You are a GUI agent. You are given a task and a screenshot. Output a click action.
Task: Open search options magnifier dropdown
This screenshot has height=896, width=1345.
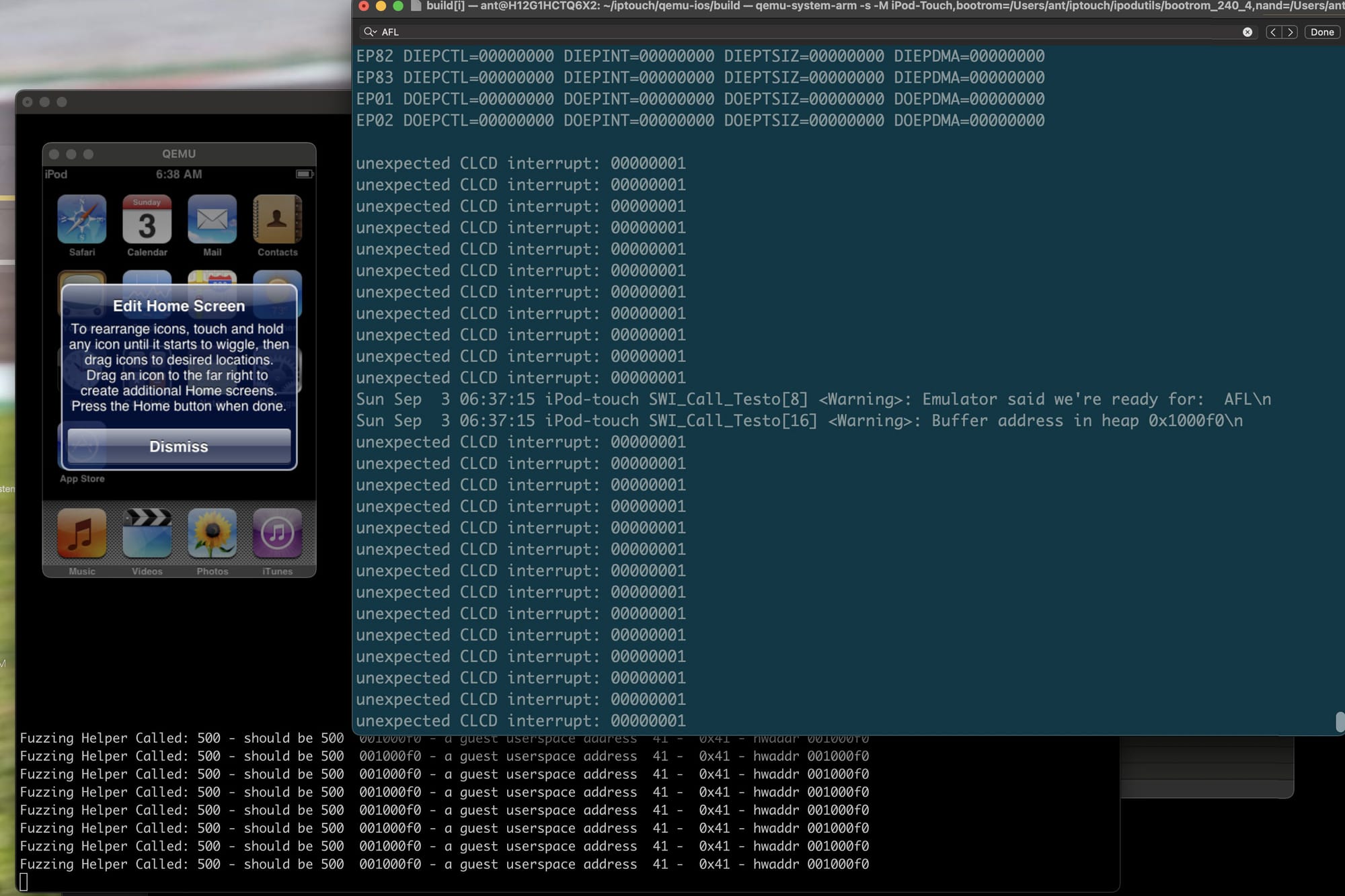click(370, 32)
